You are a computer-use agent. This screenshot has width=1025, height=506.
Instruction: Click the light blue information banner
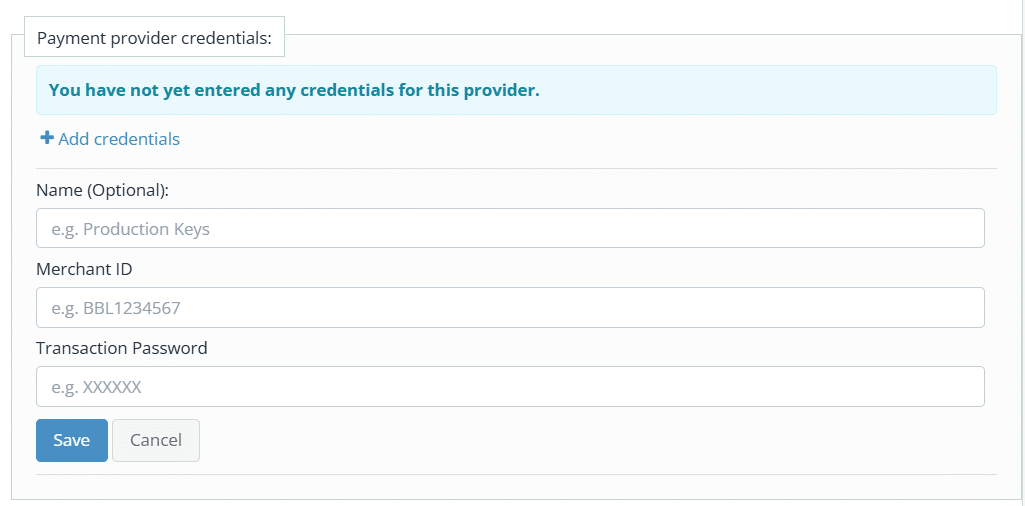coord(516,90)
